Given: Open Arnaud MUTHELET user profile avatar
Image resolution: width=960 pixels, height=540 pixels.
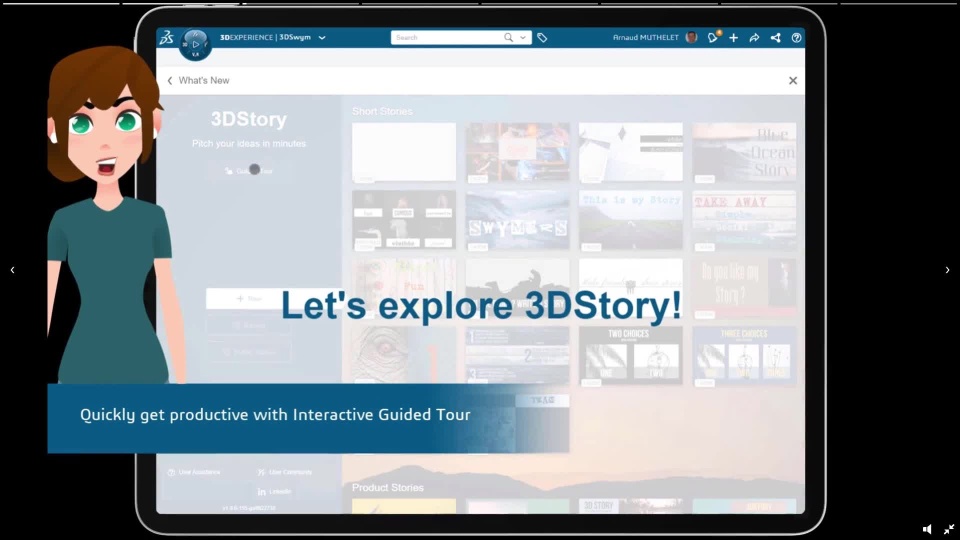Looking at the screenshot, I should click(692, 37).
